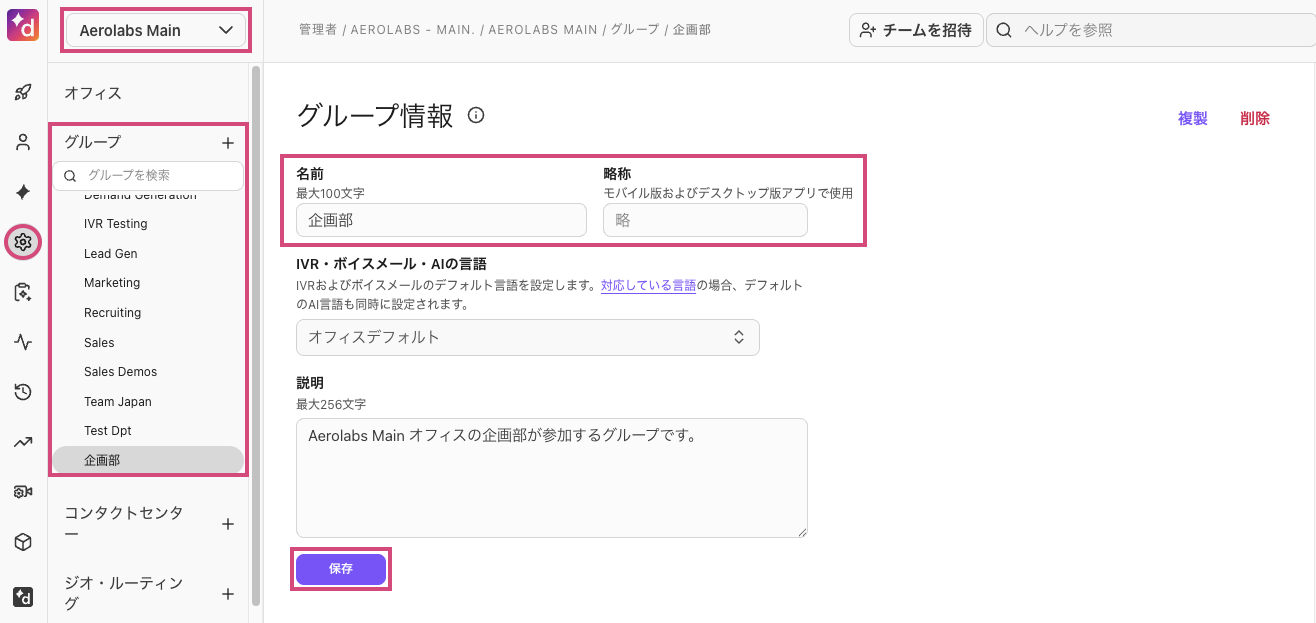Screen dimensions: 1316x623
Task: Add a new group with plus icon
Action: pyautogui.click(x=227, y=143)
